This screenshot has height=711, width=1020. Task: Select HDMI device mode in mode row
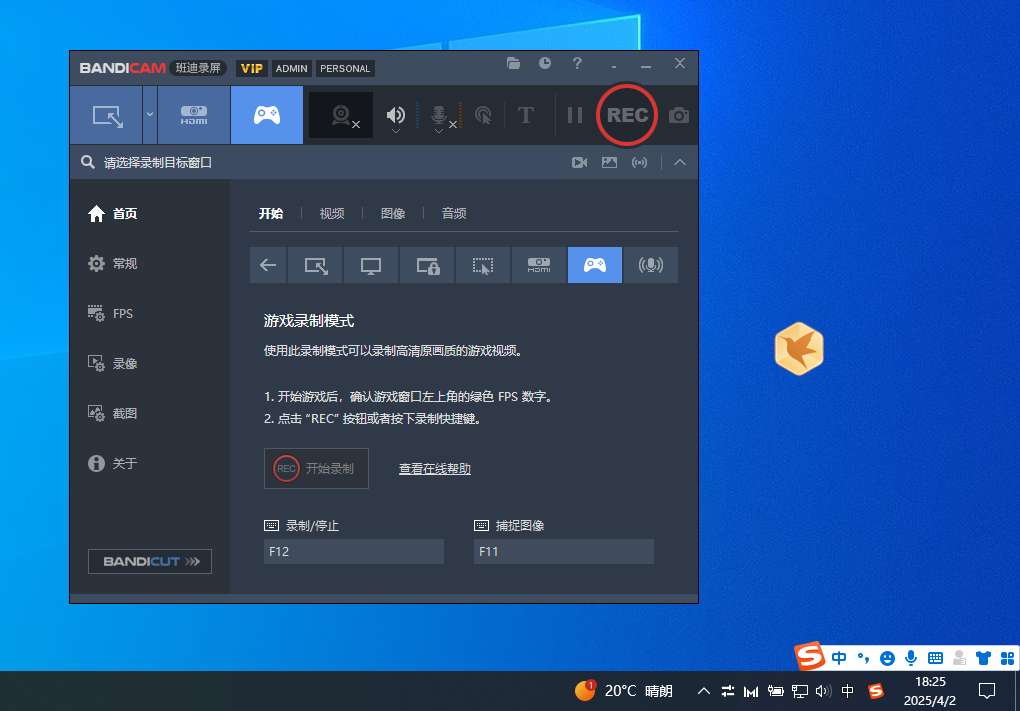[539, 265]
